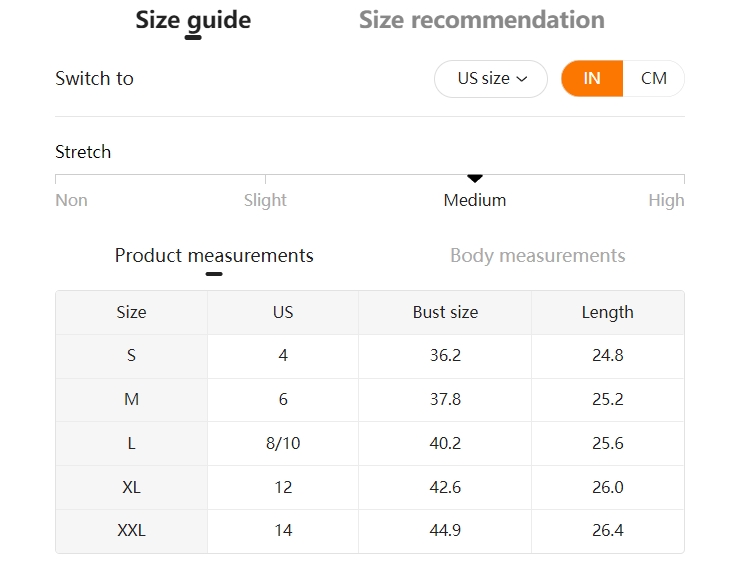741x562 pixels.
Task: Switch to Body measurements tab
Action: tap(537, 256)
